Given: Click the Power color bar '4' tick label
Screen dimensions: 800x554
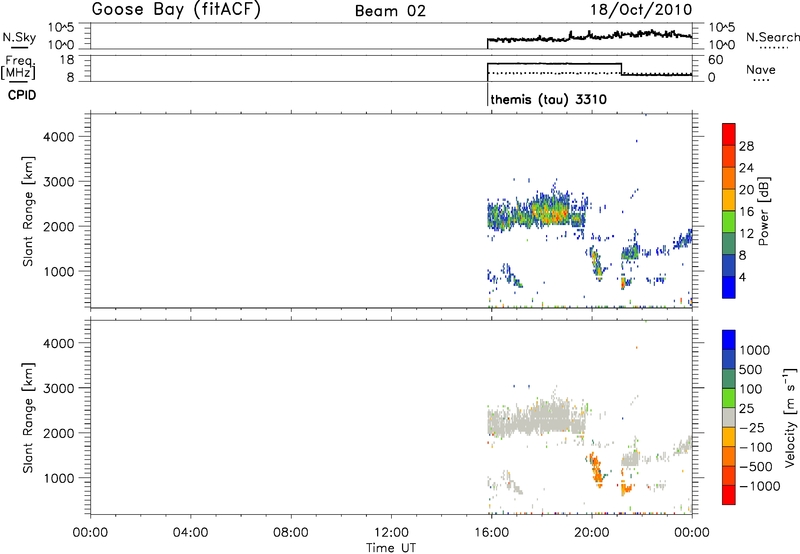Looking at the screenshot, I should [742, 277].
